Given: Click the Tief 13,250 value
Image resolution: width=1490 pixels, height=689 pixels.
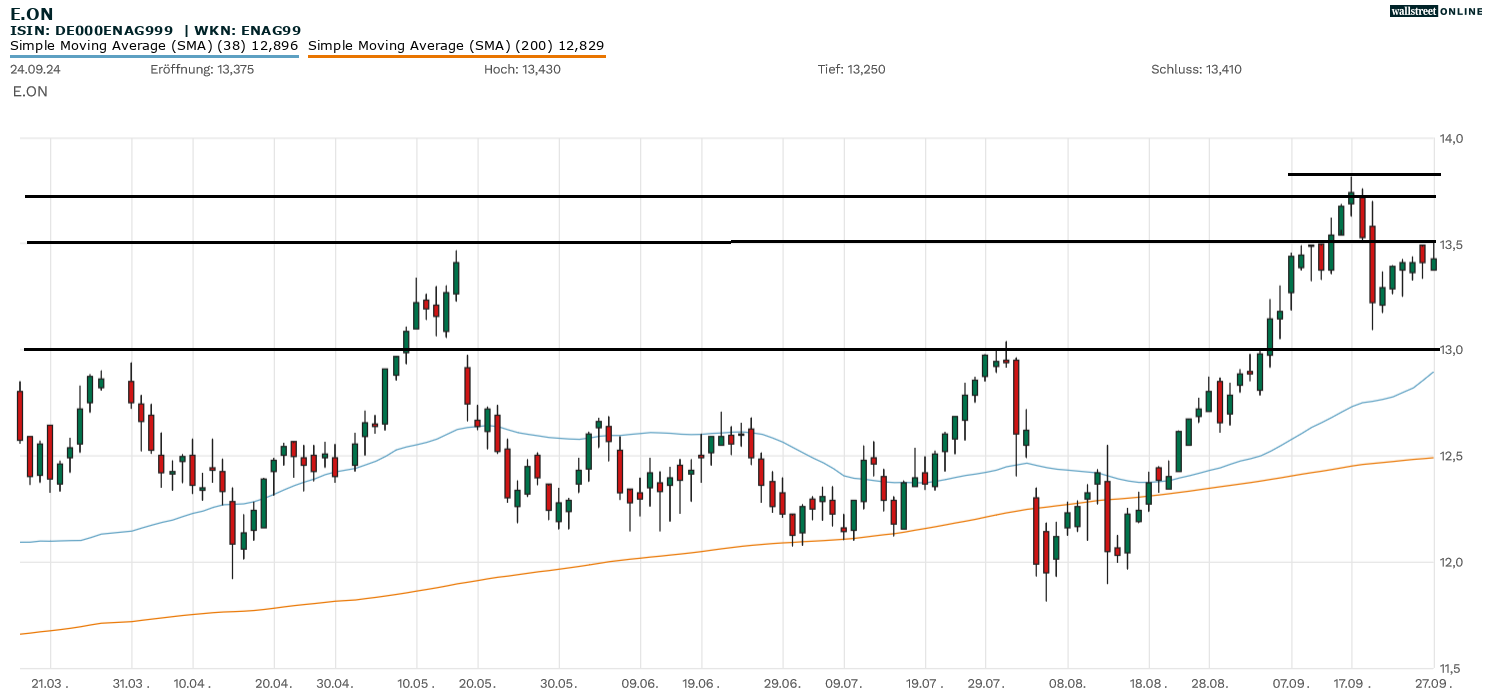Looking at the screenshot, I should tap(851, 69).
